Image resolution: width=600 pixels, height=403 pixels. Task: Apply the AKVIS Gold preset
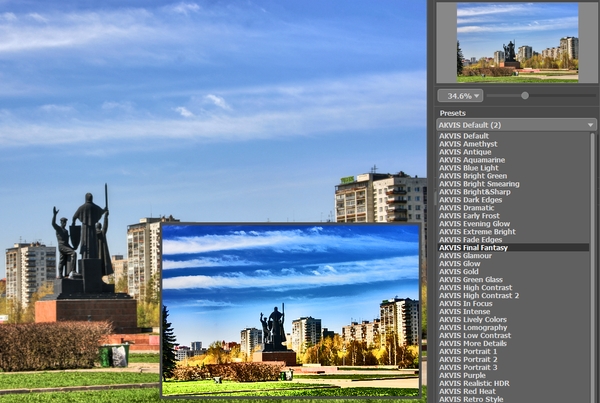point(513,272)
